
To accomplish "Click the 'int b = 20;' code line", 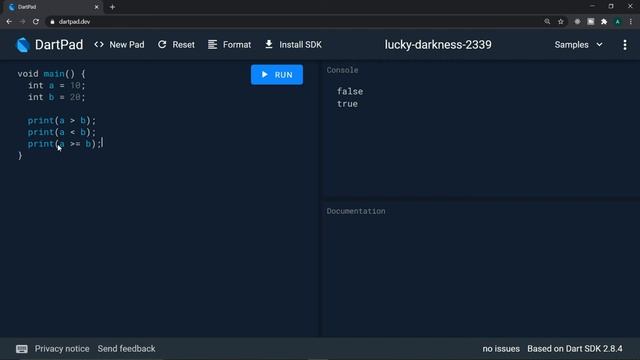I will (x=56, y=97).
